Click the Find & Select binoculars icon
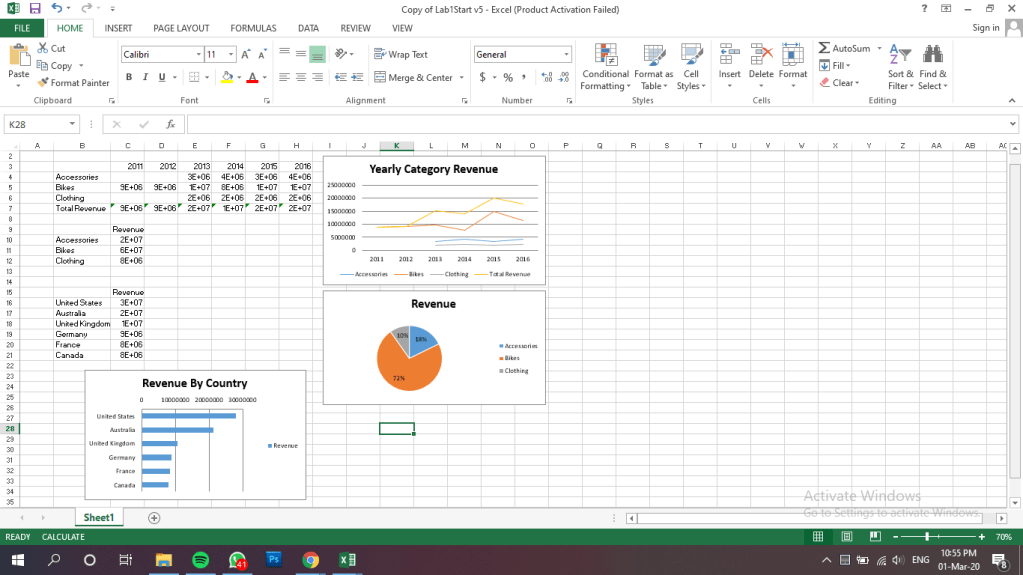 [x=933, y=55]
